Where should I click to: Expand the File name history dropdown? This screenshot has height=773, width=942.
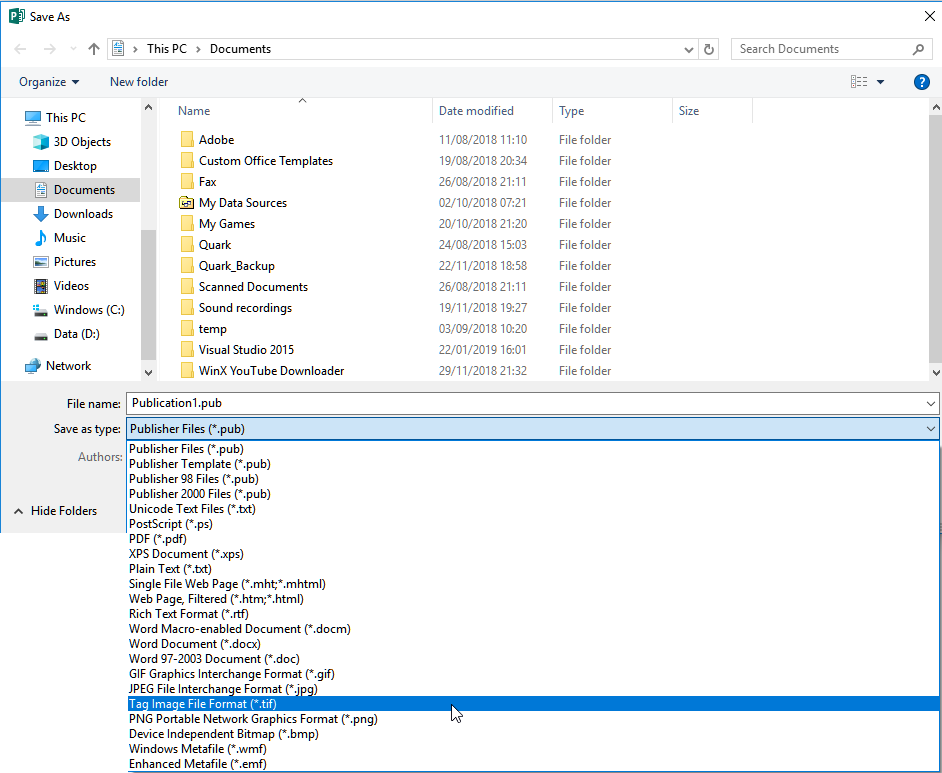click(x=931, y=404)
